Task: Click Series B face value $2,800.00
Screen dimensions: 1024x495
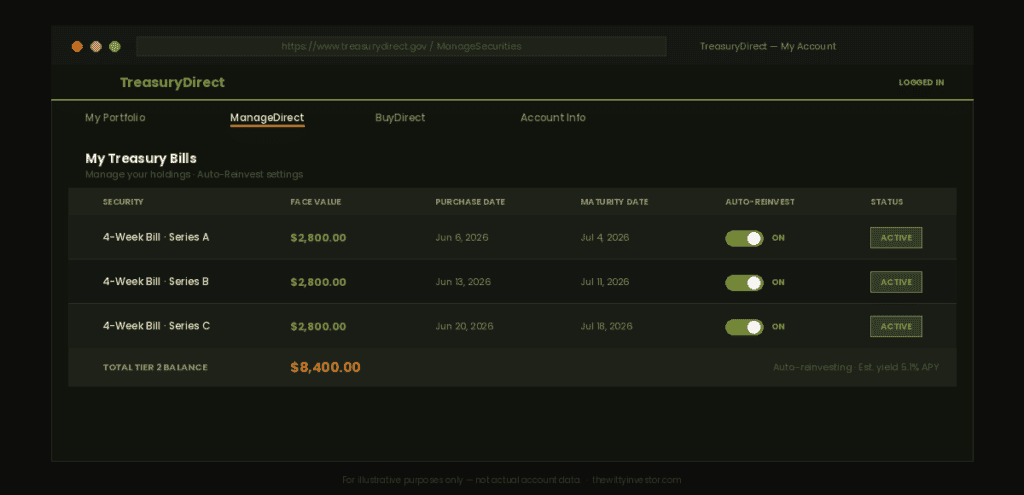Action: [318, 282]
